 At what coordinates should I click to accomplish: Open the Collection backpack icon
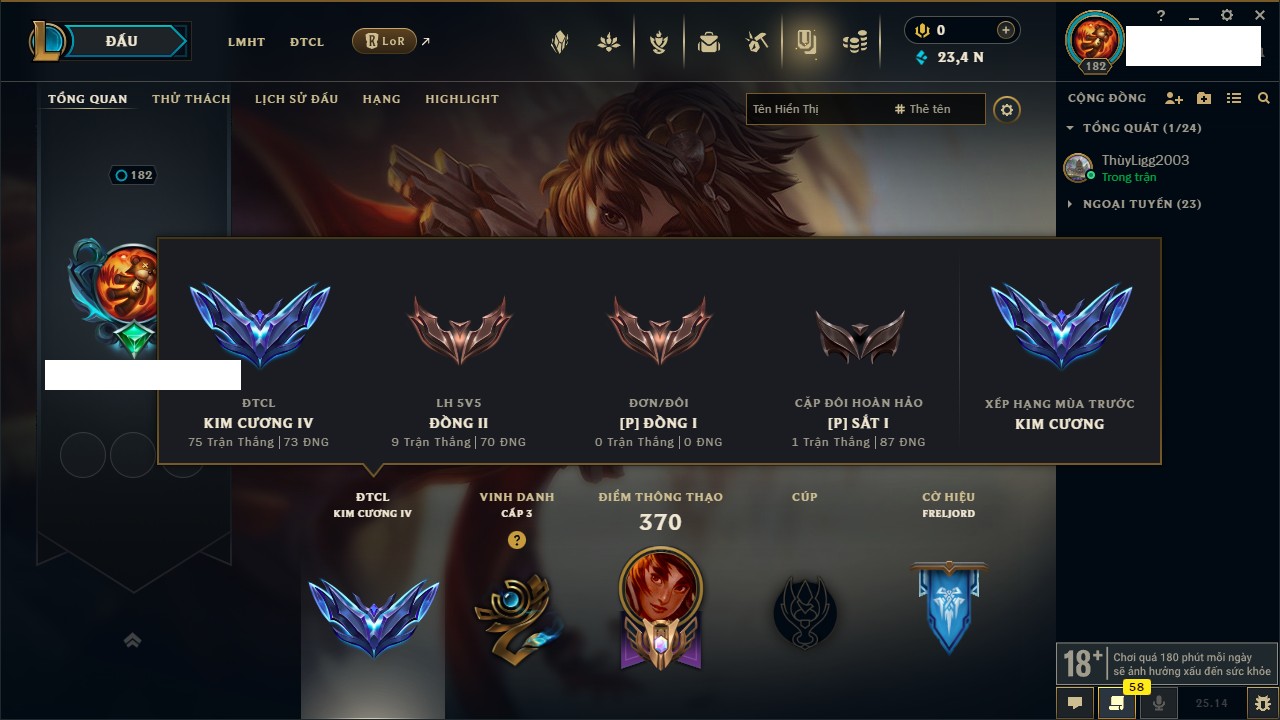(x=709, y=42)
